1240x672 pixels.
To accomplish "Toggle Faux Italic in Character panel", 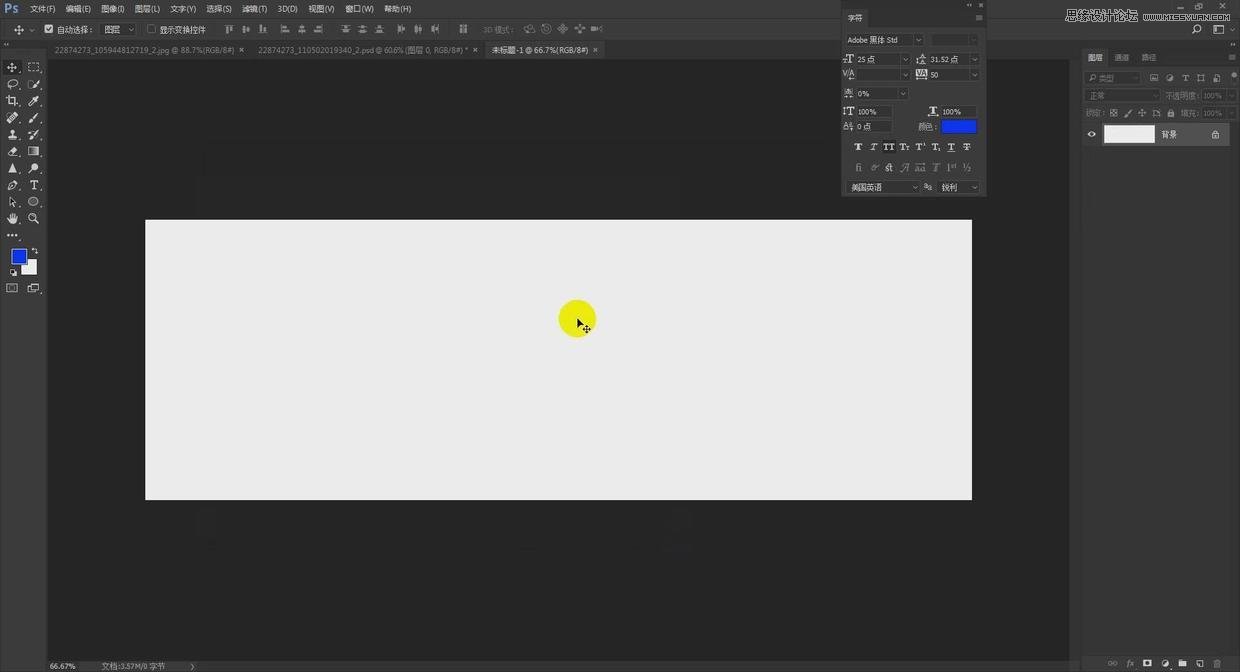I will (873, 147).
